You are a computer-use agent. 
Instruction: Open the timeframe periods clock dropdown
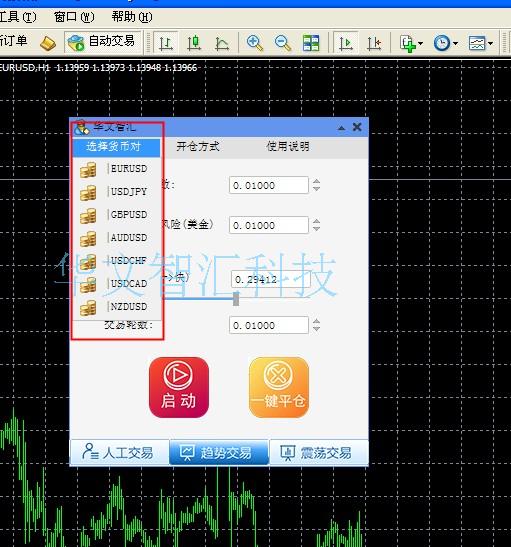point(446,43)
